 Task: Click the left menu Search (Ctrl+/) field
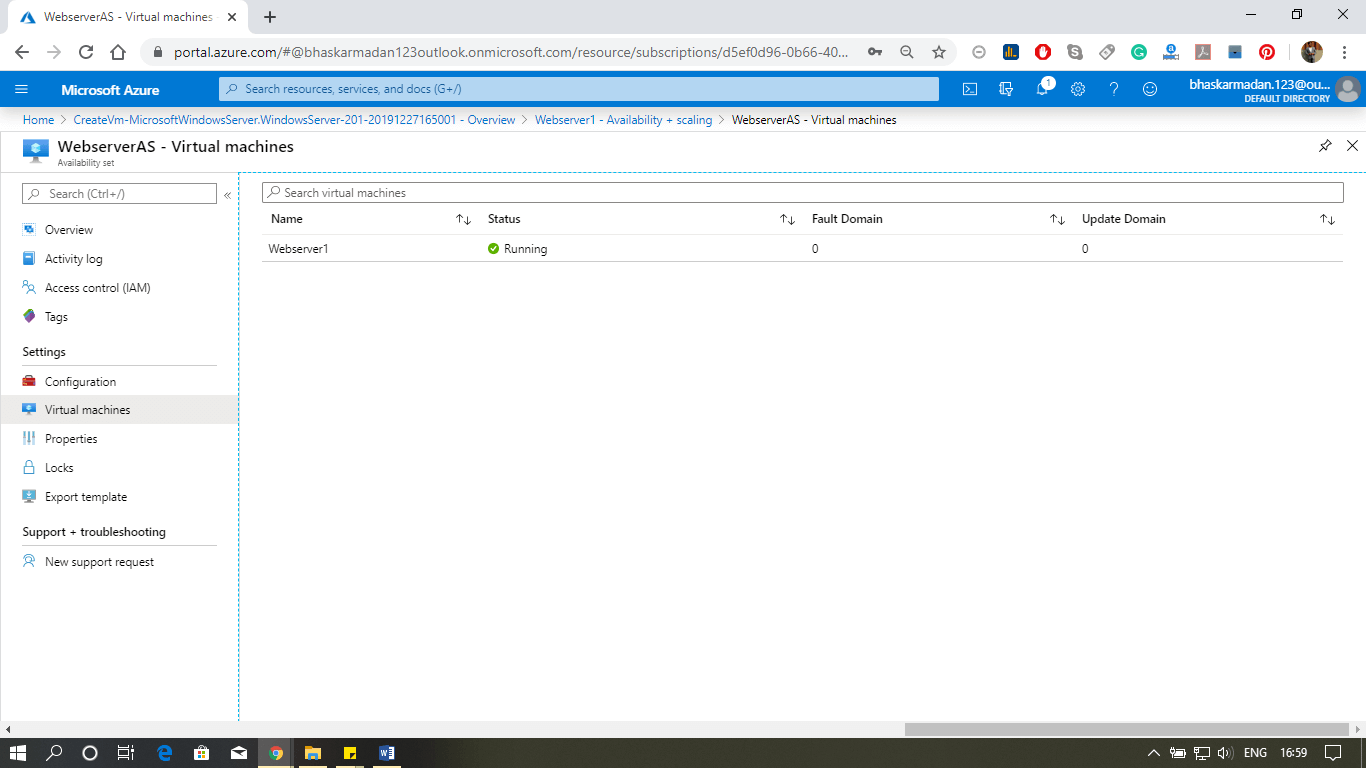coord(119,194)
